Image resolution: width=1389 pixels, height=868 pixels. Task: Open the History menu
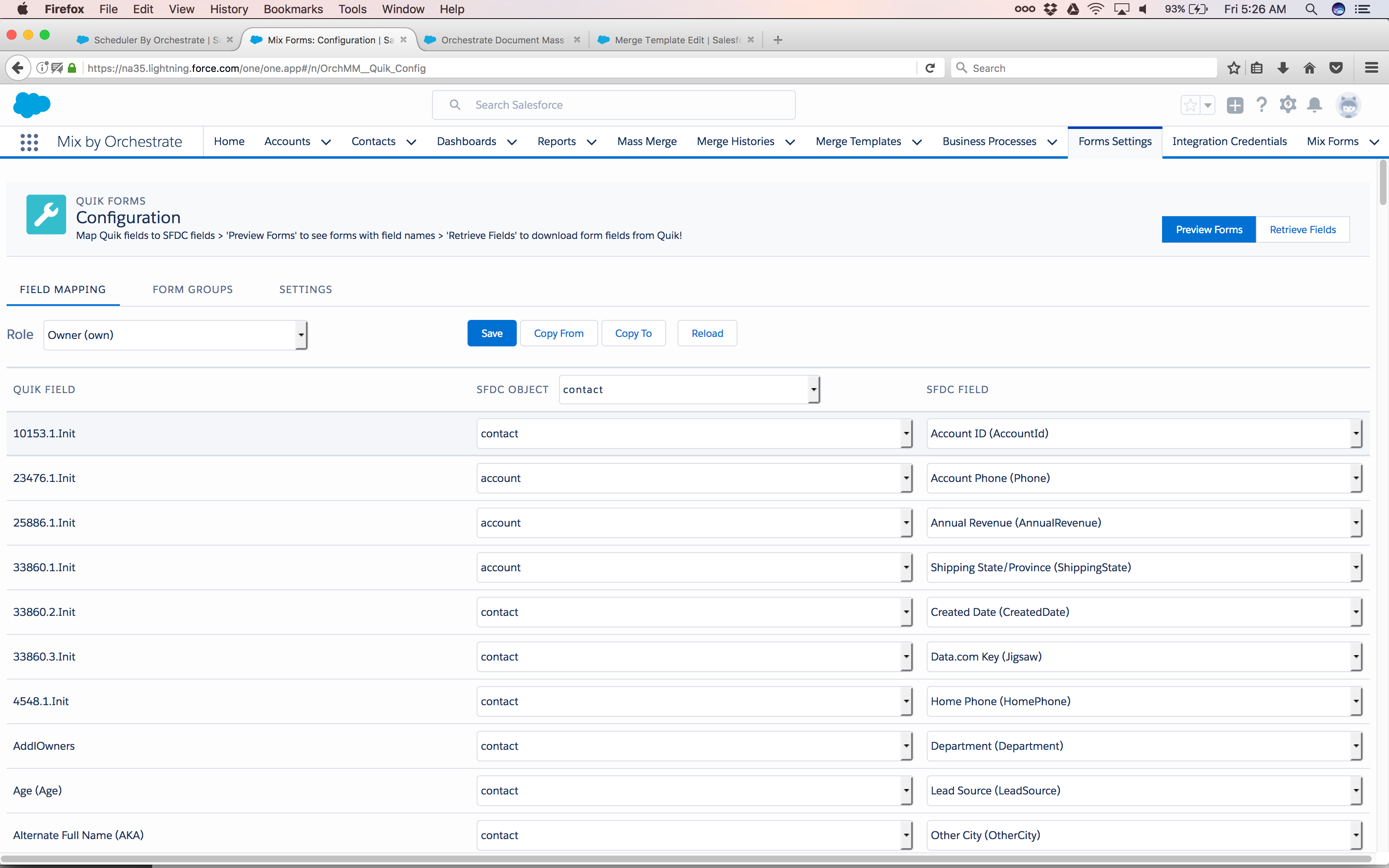229,9
